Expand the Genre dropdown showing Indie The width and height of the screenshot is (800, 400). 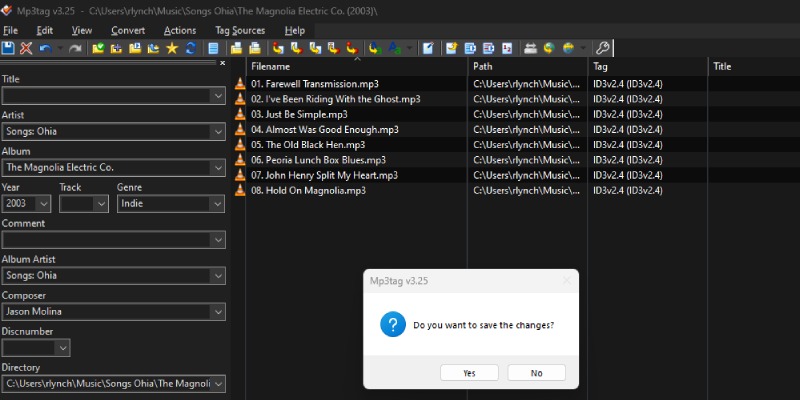pos(218,204)
